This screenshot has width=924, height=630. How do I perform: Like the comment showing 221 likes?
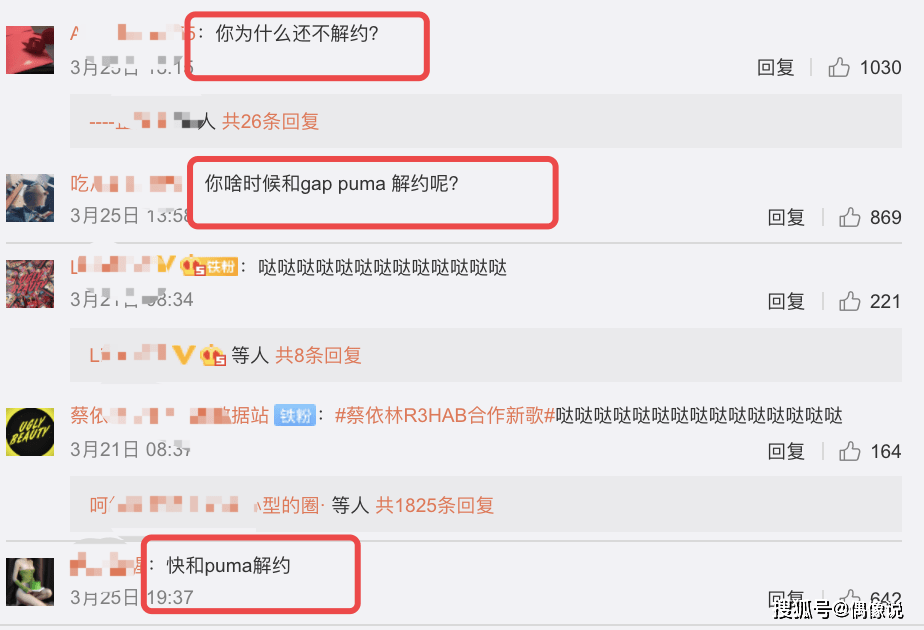coord(849,301)
